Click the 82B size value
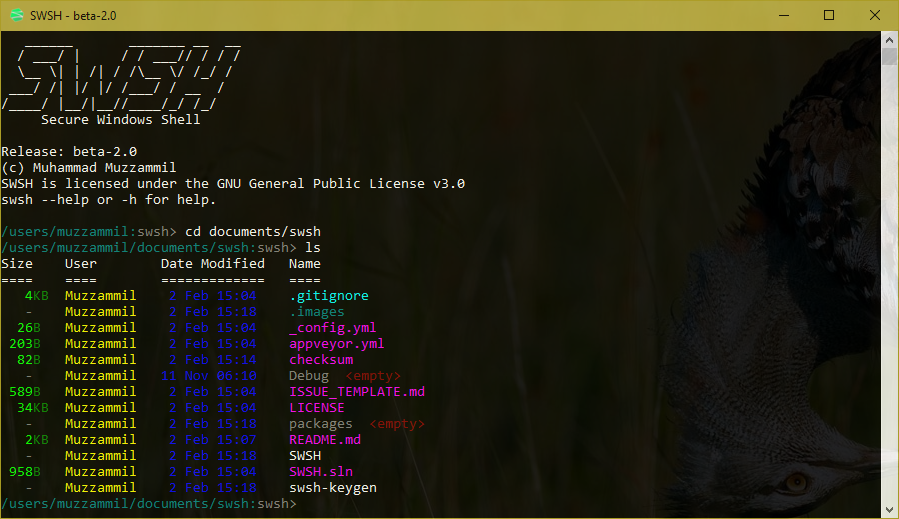The image size is (899, 519). pos(29,360)
